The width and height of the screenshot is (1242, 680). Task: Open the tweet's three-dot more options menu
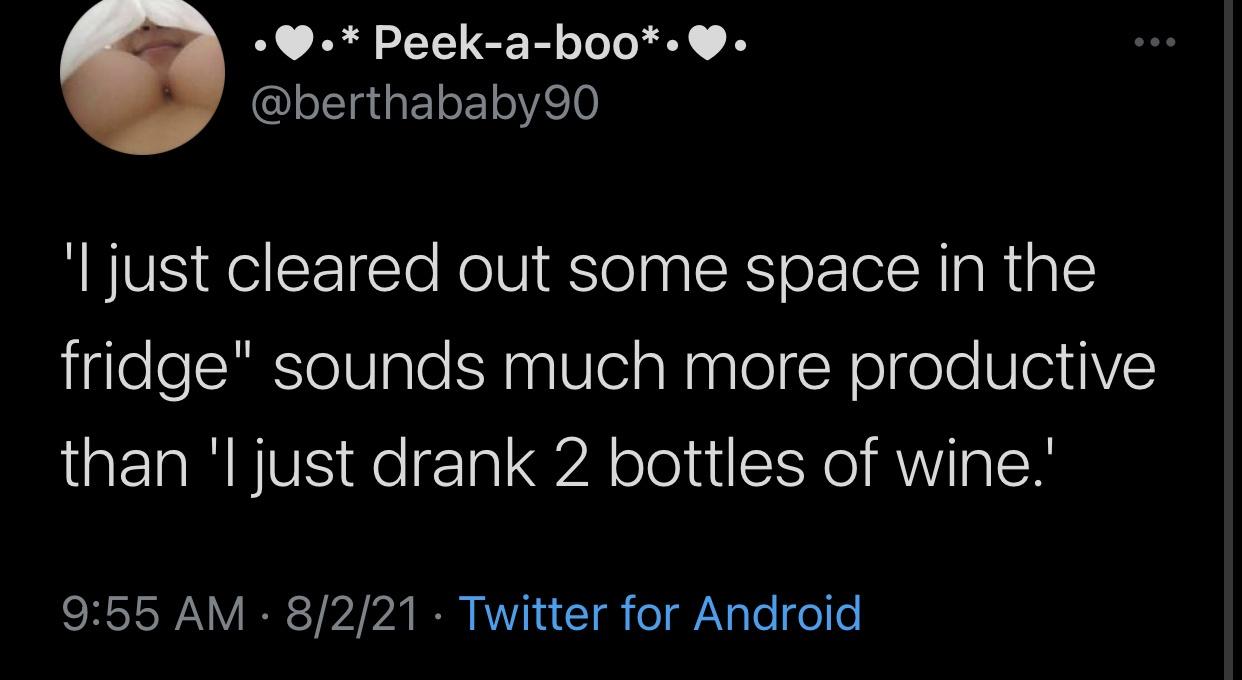pyautogui.click(x=1155, y=44)
